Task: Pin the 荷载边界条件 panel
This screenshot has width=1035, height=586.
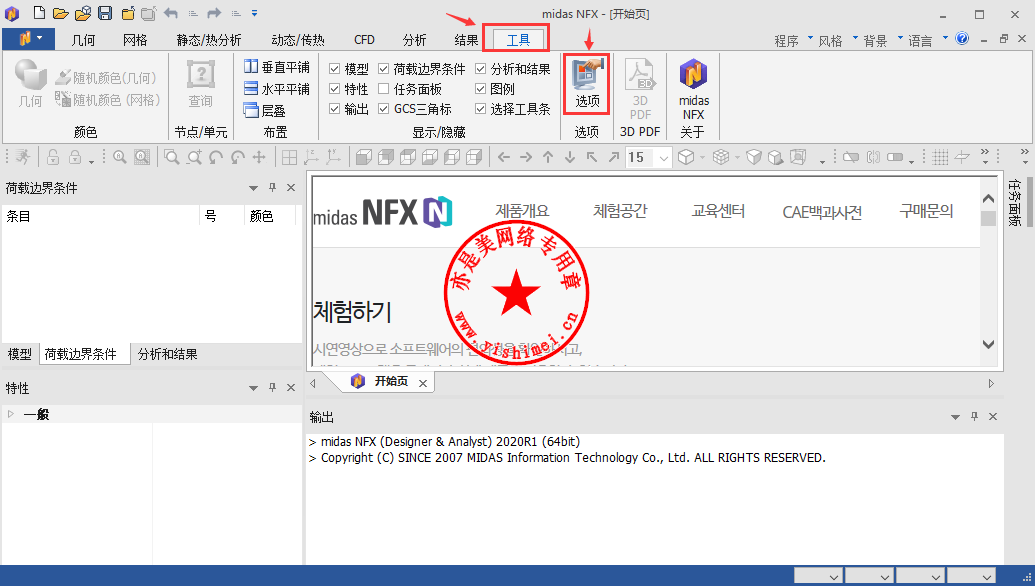Action: 273,188
